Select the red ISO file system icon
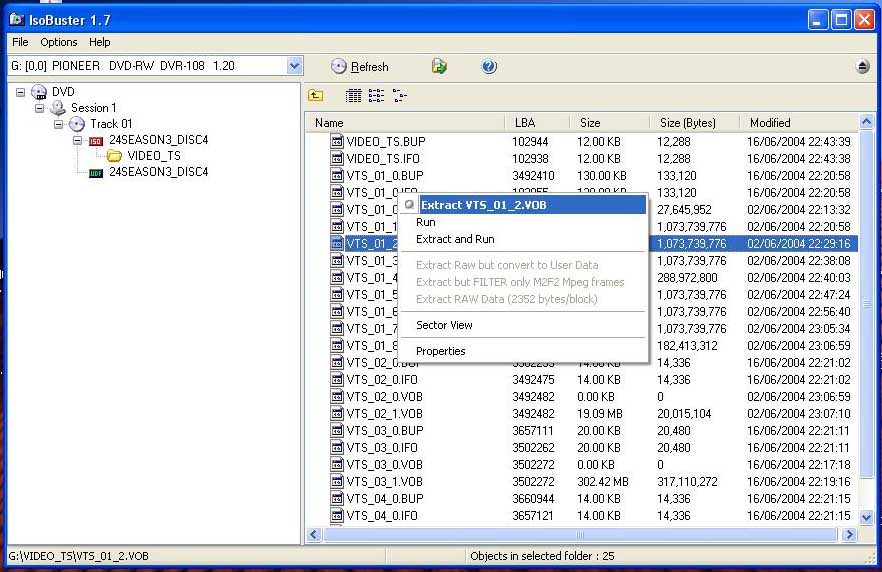The image size is (882, 572). point(96,141)
